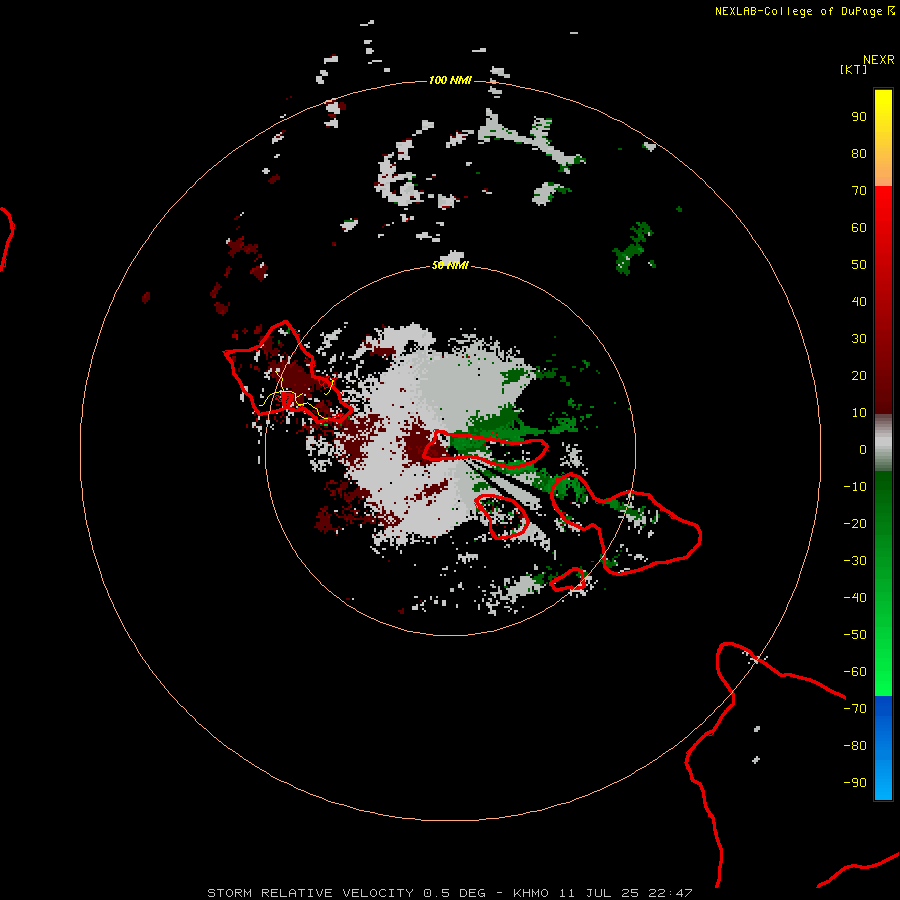
Task: Click the -50 value on the velocity scale
Action: (855, 635)
